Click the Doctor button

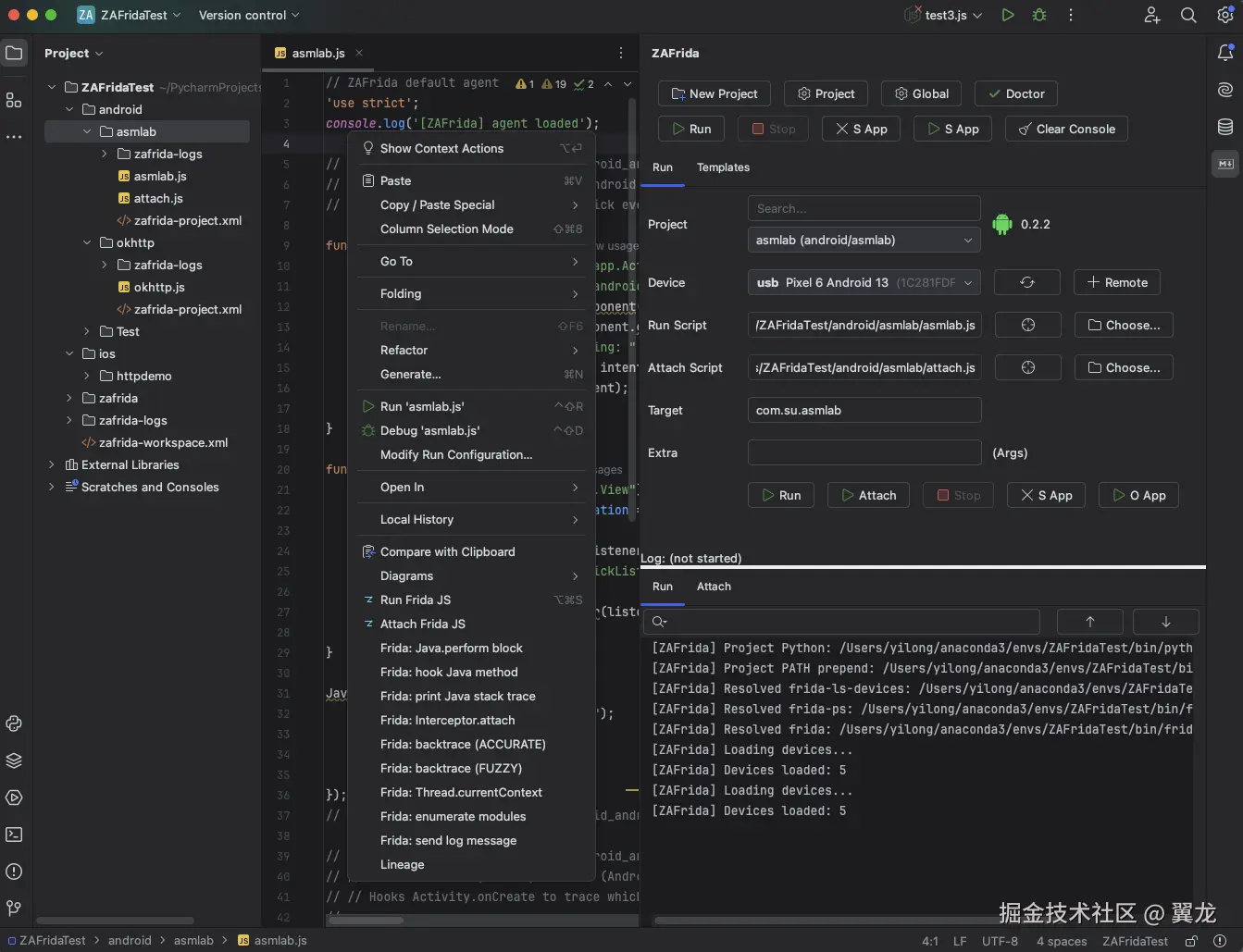click(x=1015, y=93)
